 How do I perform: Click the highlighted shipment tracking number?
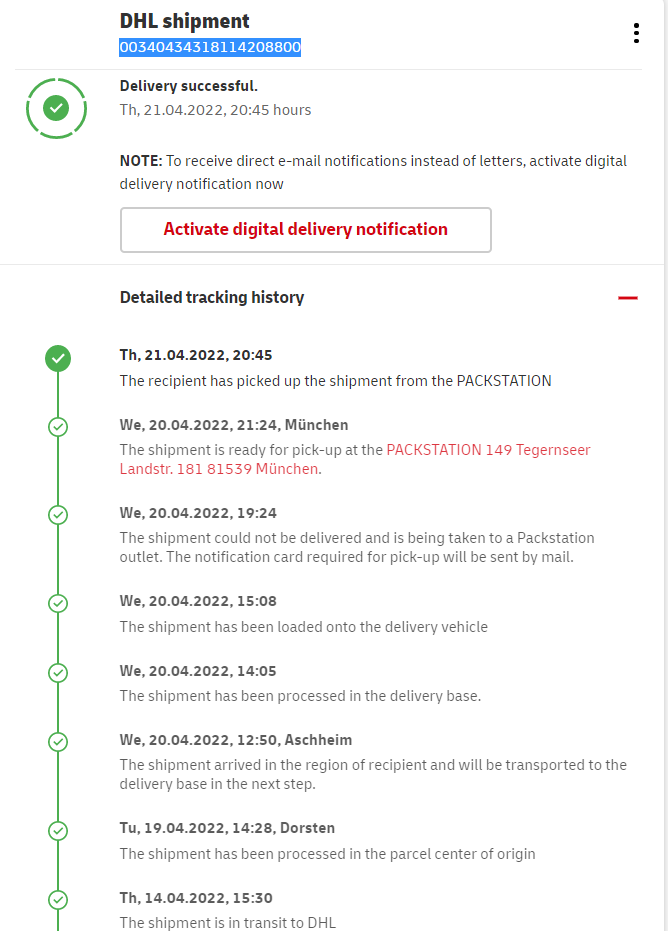210,47
